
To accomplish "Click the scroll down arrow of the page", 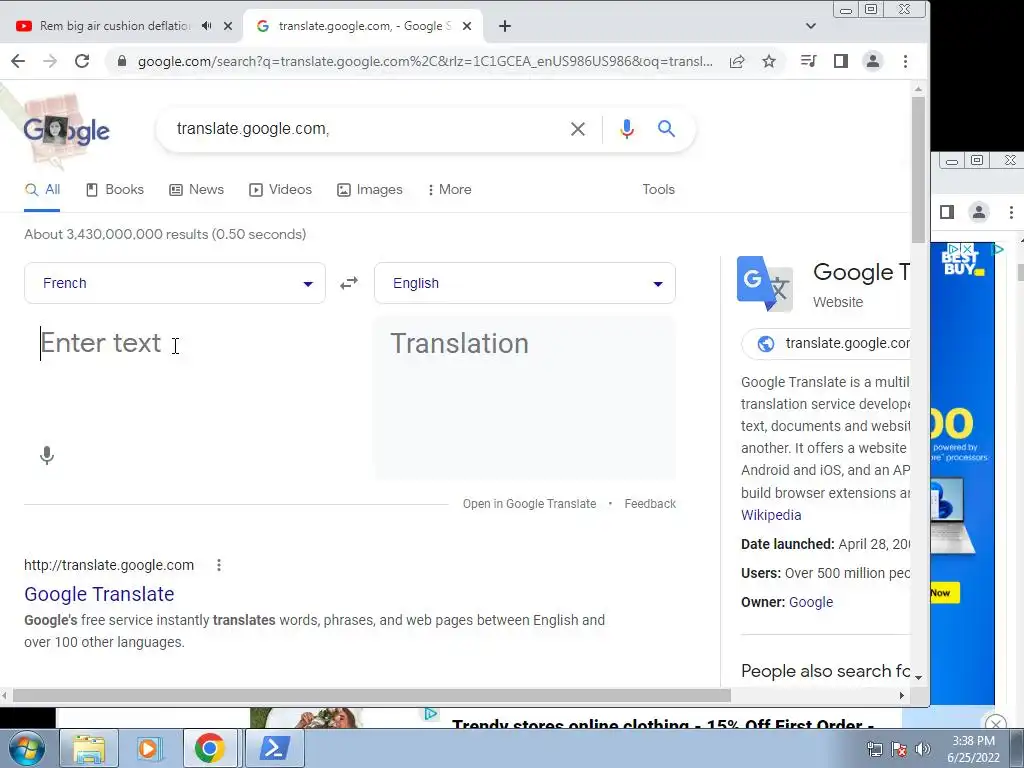I will 918,677.
